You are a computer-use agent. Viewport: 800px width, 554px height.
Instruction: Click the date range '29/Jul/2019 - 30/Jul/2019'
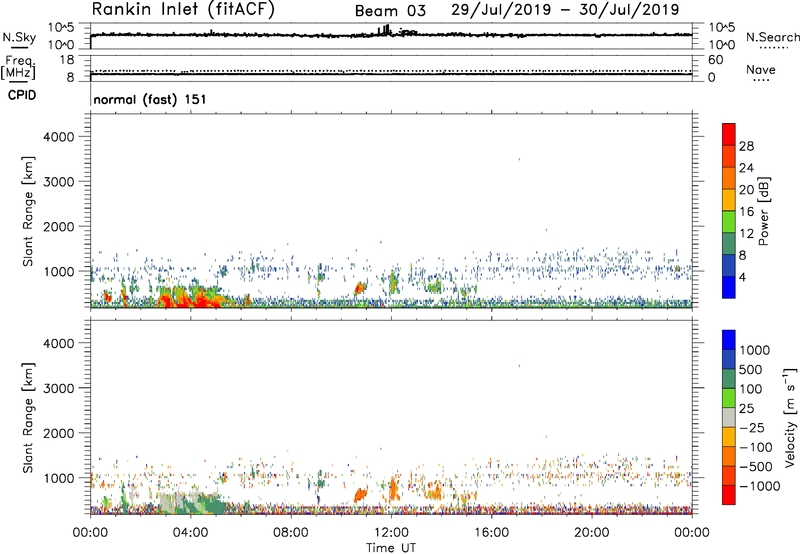565,10
